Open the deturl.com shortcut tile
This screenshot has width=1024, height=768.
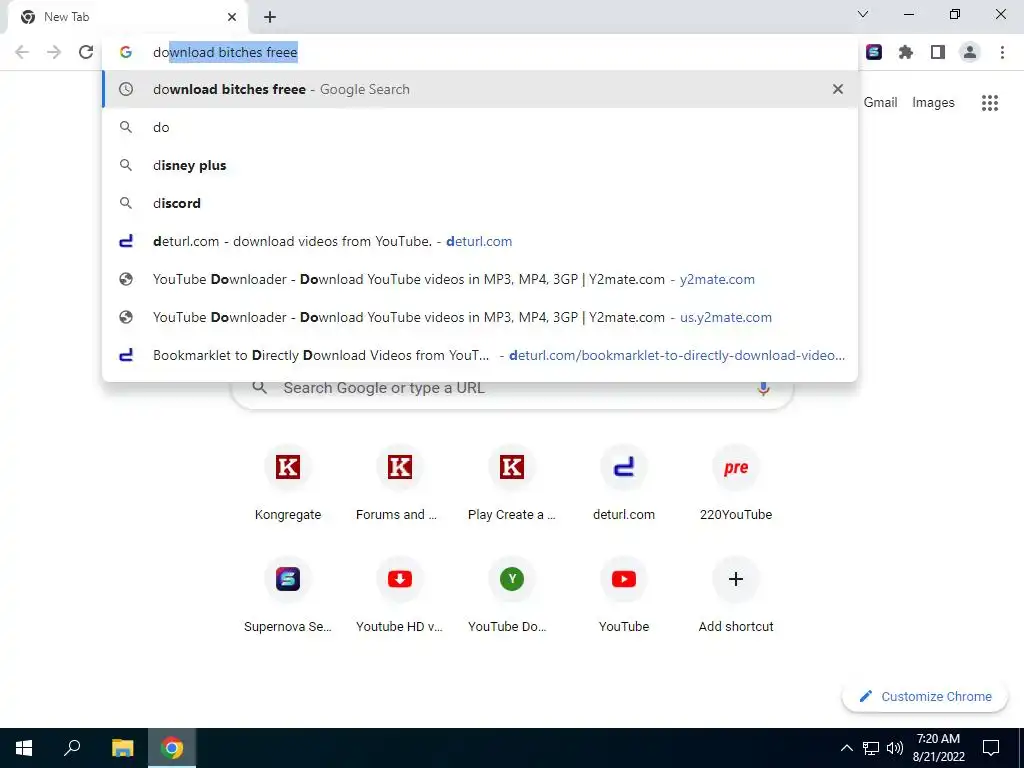[624, 485]
